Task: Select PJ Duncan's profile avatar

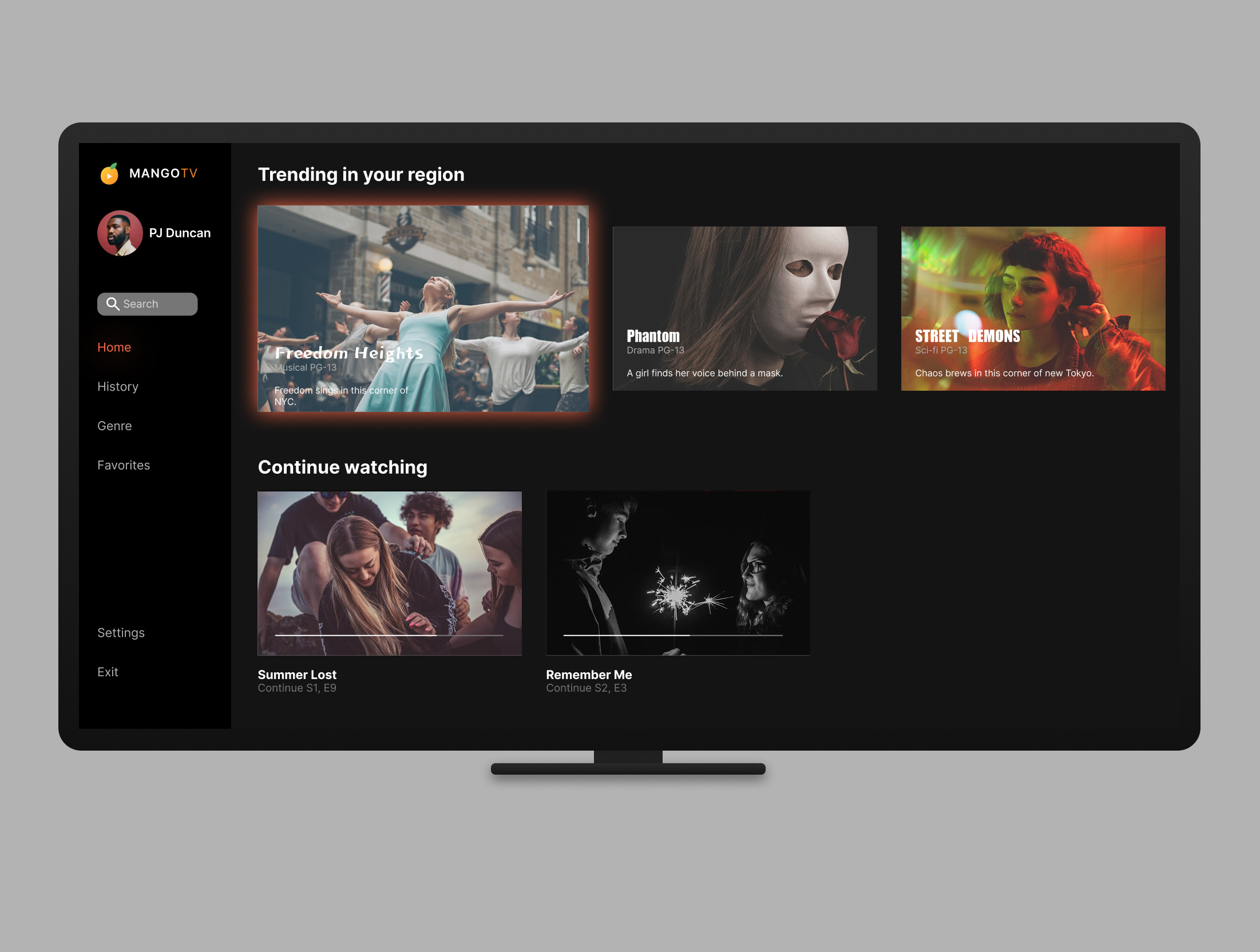Action: [120, 233]
